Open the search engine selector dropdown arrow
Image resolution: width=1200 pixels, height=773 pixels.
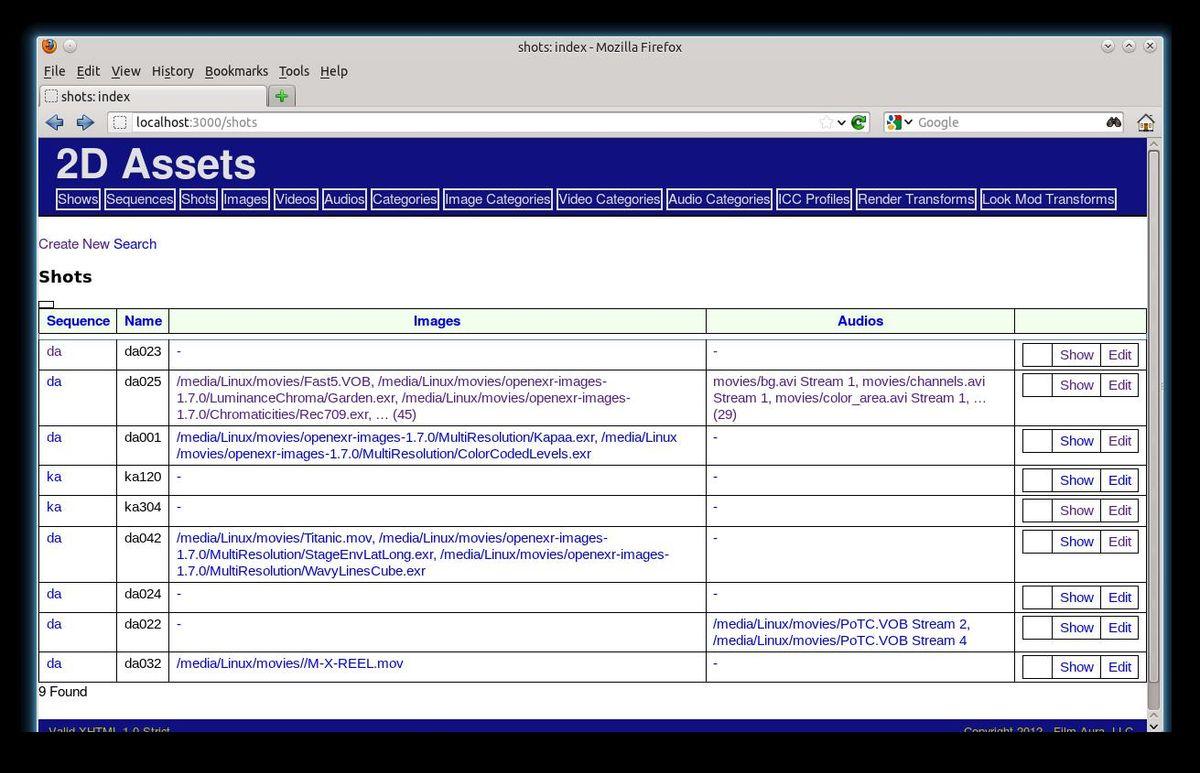click(x=909, y=122)
